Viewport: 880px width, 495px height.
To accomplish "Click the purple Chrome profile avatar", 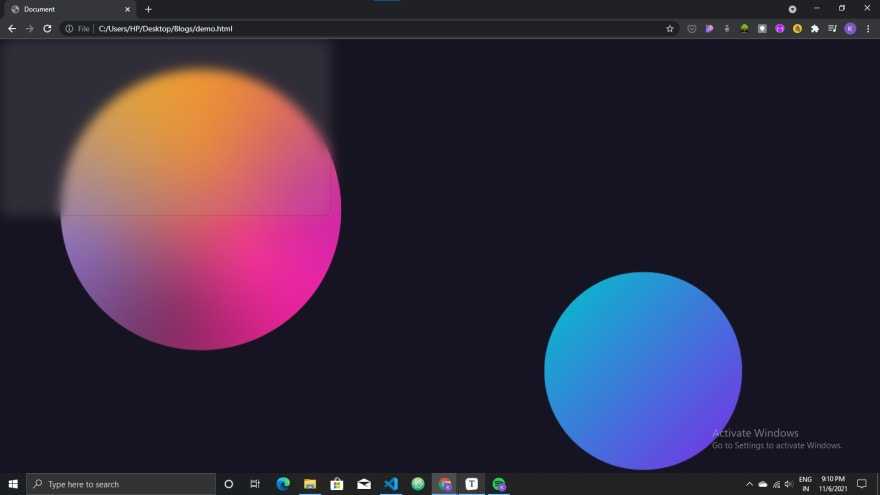I will [850, 29].
